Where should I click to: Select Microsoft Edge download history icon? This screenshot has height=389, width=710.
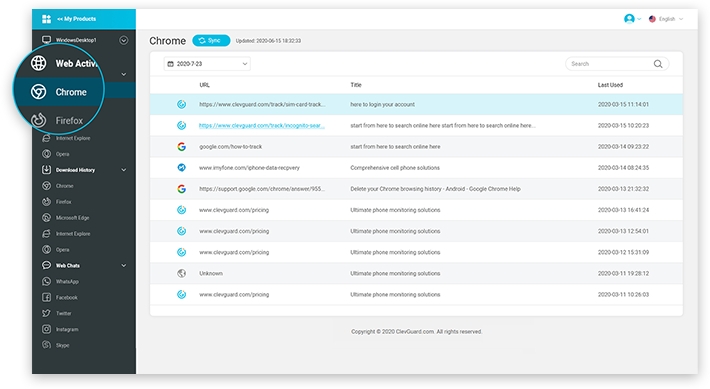click(x=46, y=217)
